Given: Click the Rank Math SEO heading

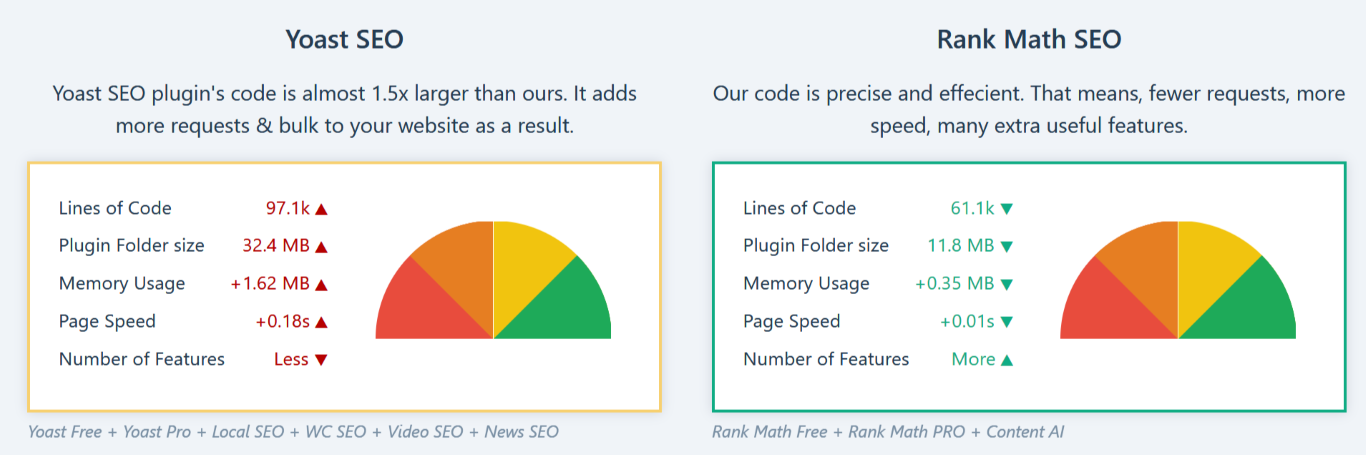Looking at the screenshot, I should click(x=1029, y=39).
